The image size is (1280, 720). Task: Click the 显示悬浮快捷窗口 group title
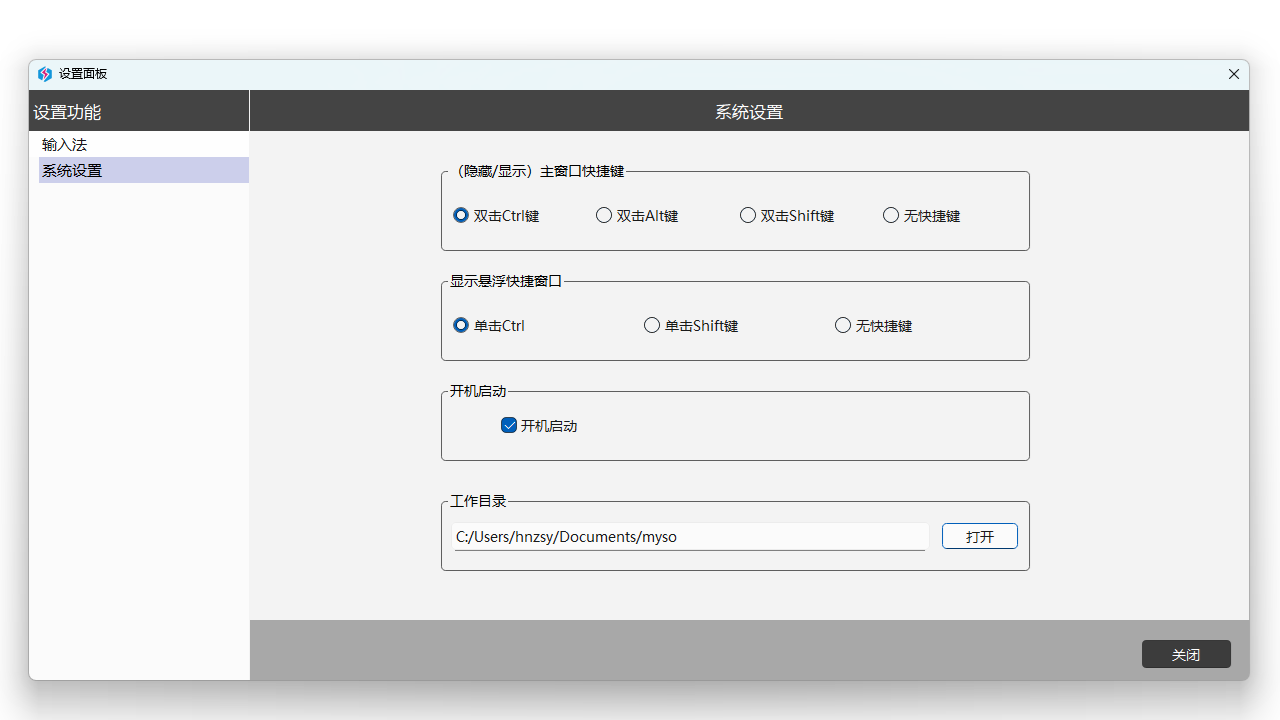coord(504,281)
